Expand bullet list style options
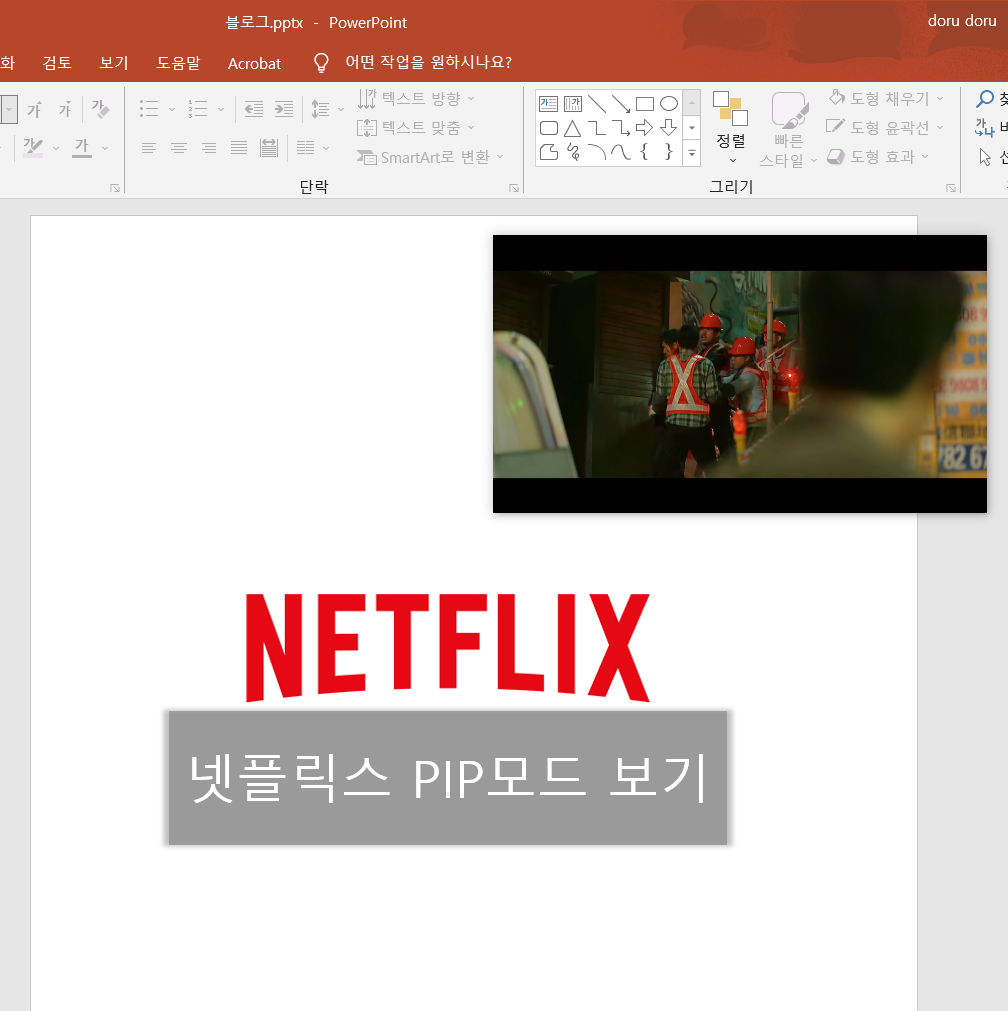The width and height of the screenshot is (1008, 1011). click(172, 110)
